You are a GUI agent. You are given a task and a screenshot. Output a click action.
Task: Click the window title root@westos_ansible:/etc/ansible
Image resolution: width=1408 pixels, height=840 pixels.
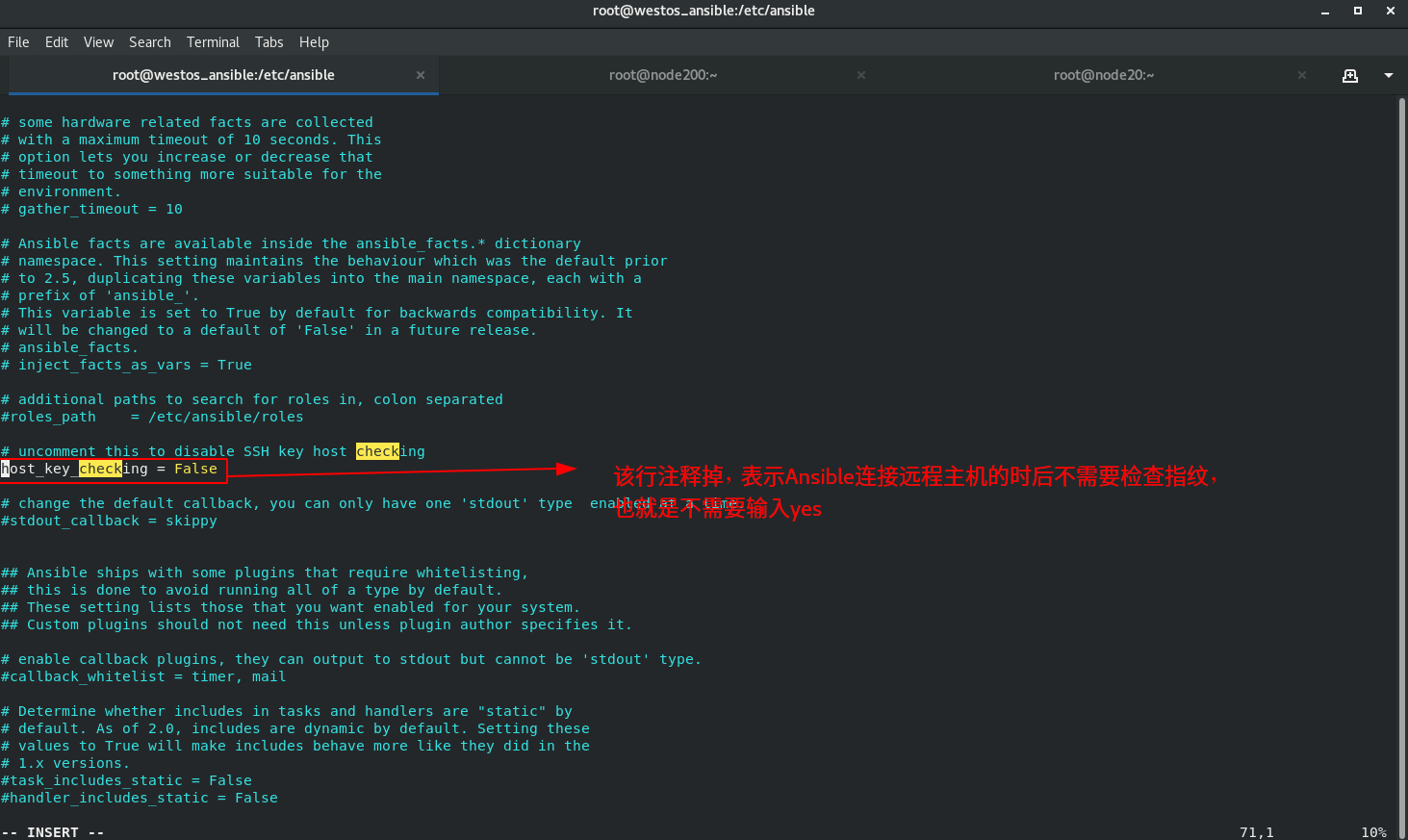point(704,11)
